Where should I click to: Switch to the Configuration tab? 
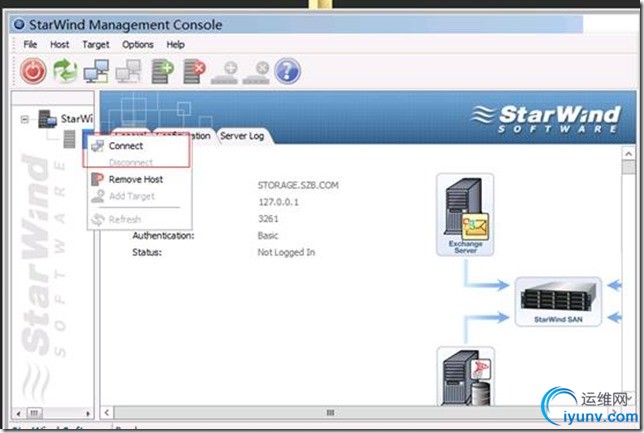coord(184,136)
